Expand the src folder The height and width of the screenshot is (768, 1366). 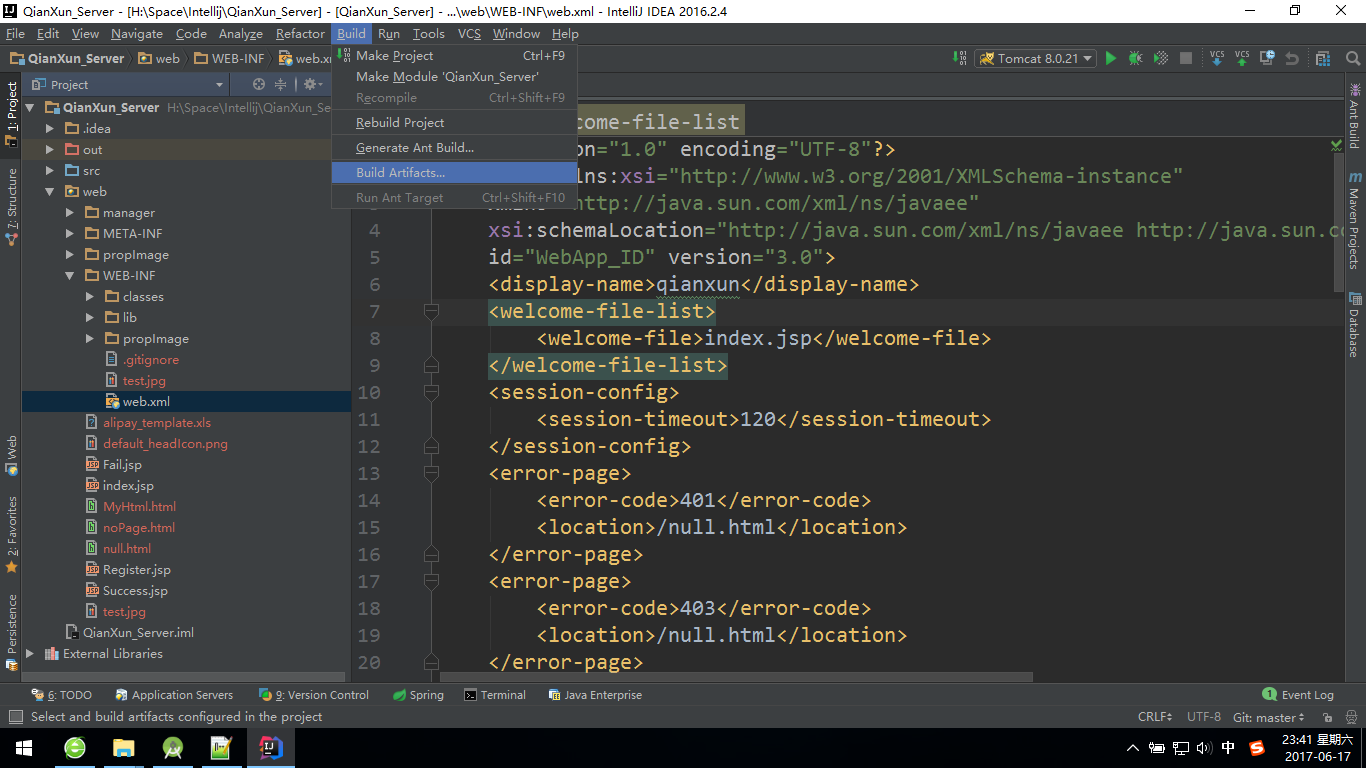pyautogui.click(x=50, y=171)
